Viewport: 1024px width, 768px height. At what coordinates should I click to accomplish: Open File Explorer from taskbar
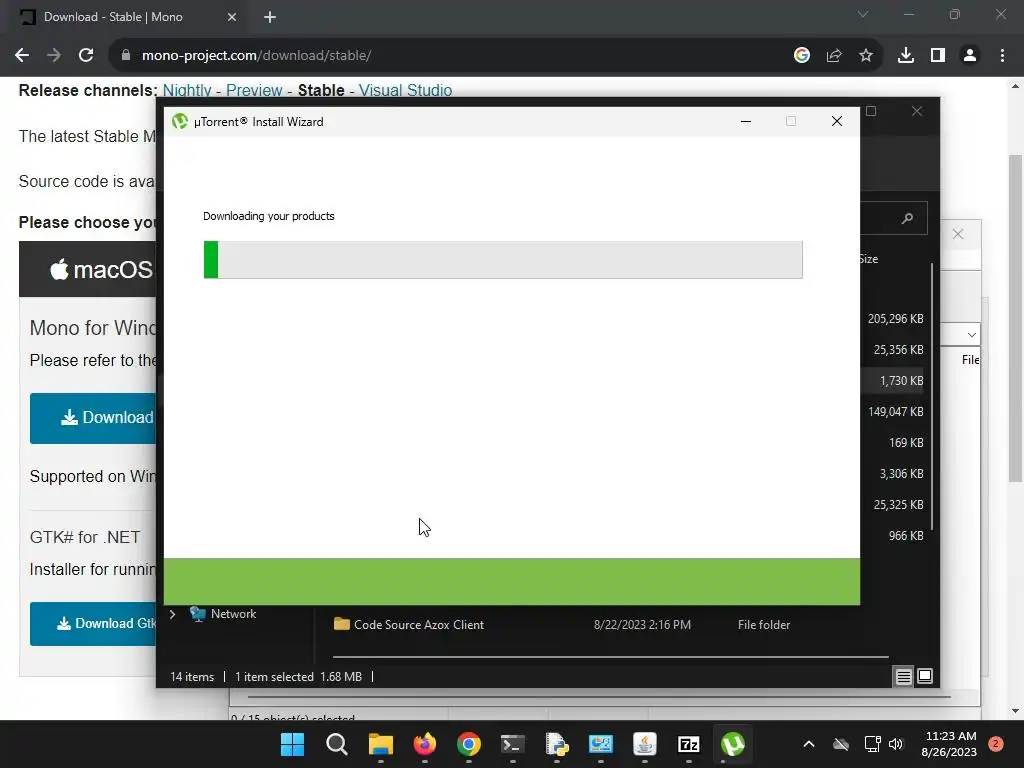coord(381,744)
